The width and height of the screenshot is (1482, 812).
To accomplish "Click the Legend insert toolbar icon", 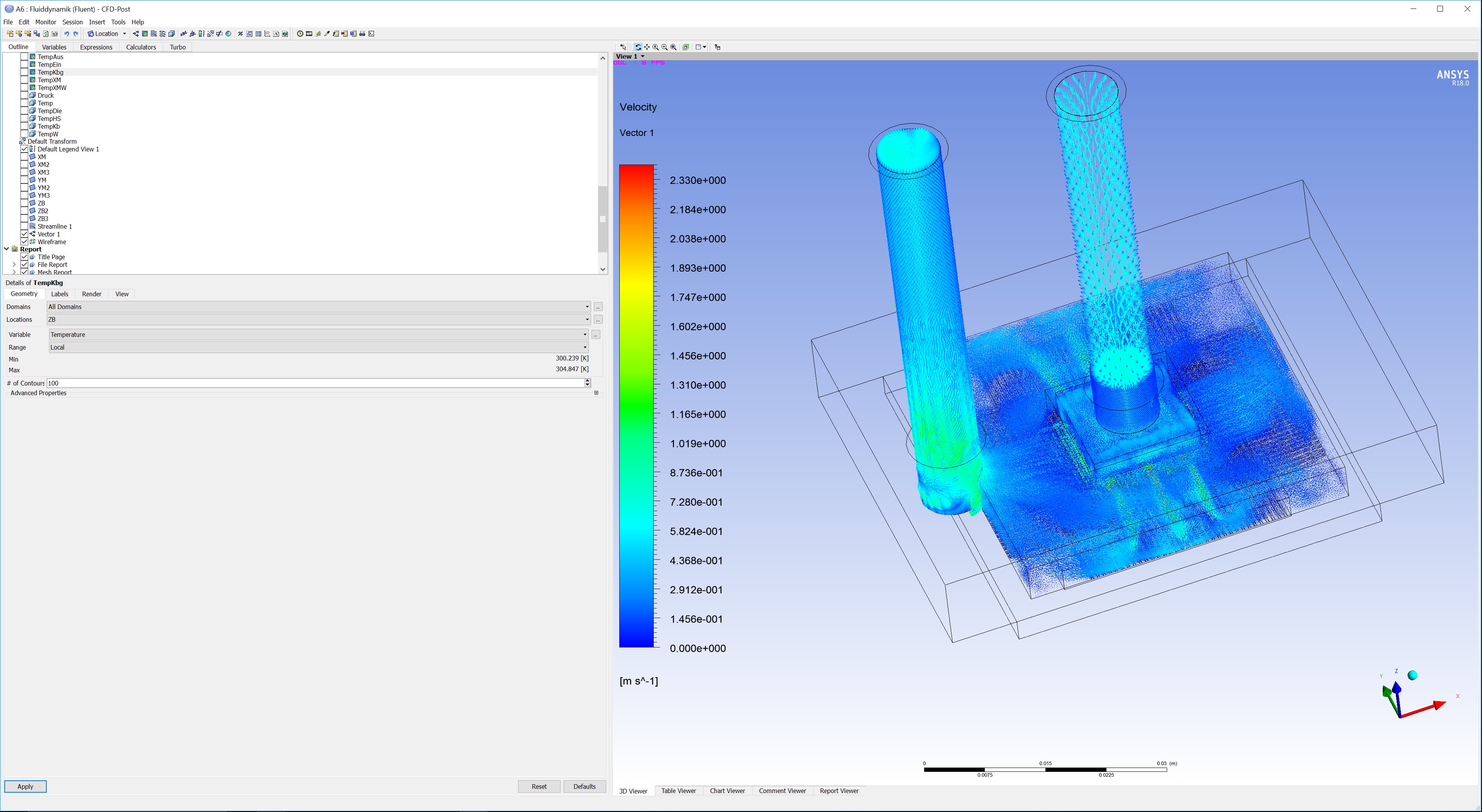I will point(201,34).
